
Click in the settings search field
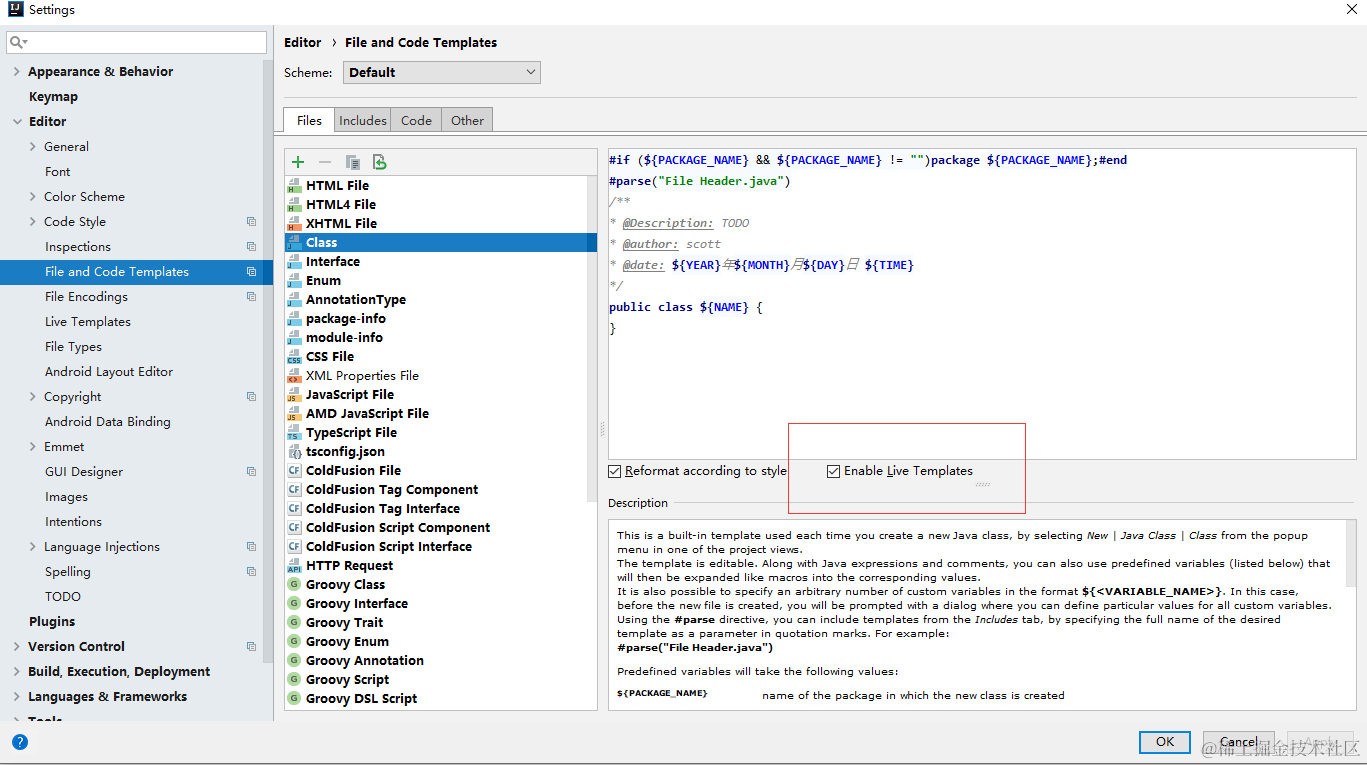click(x=137, y=43)
